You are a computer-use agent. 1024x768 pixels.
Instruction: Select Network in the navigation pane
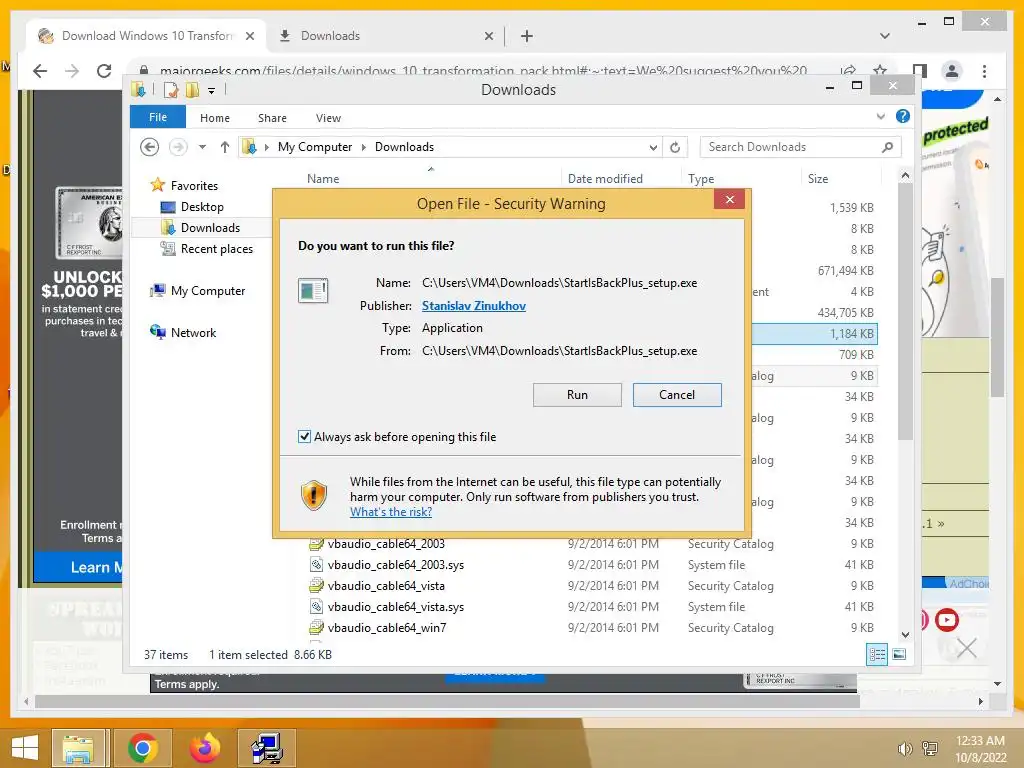(x=193, y=332)
